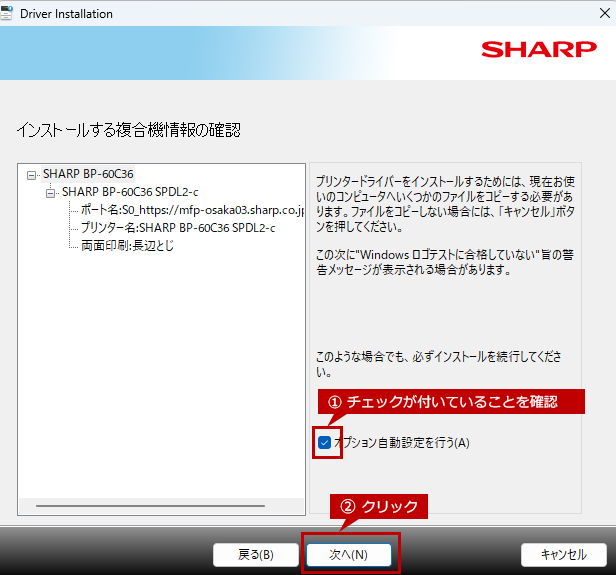Screen dimensions: 616x575
Task: Click the キャンセル button
Action: 564,555
